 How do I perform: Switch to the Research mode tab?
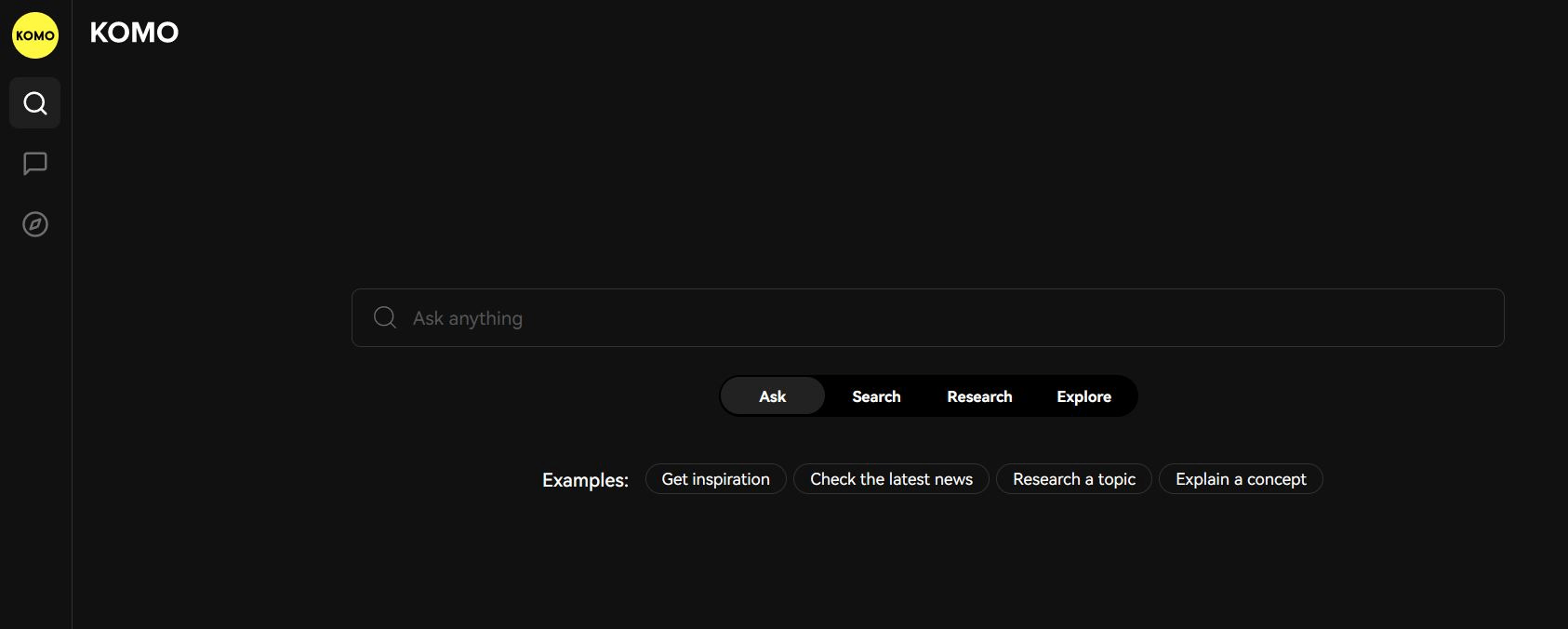(979, 396)
